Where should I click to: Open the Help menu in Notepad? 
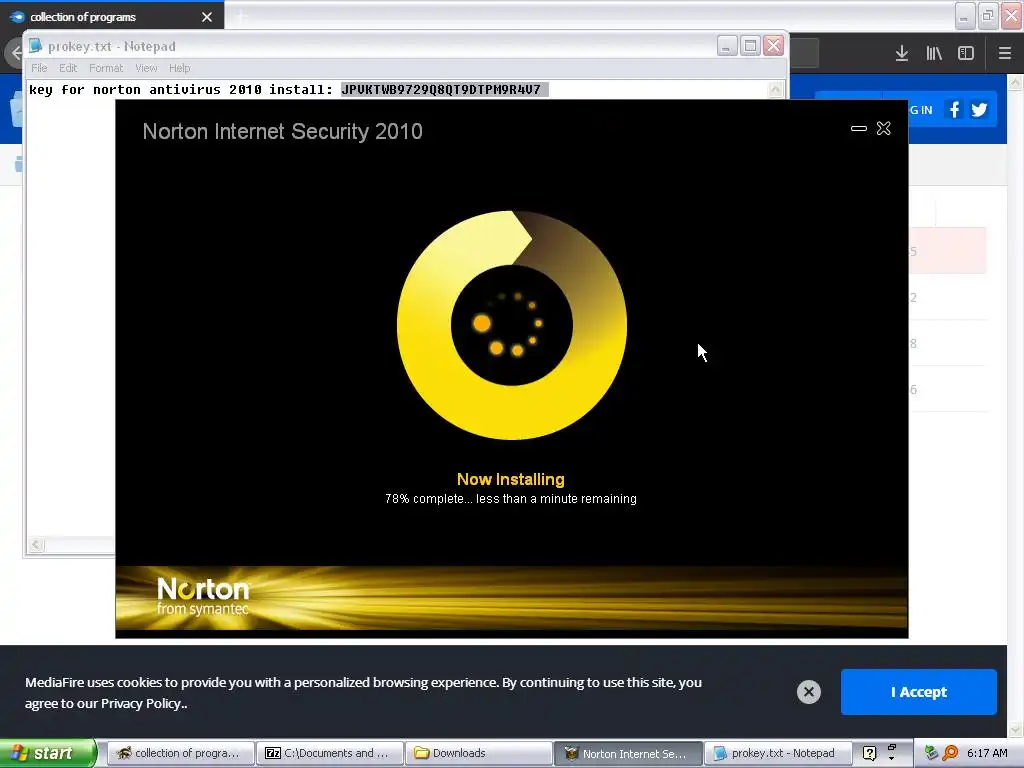click(180, 68)
